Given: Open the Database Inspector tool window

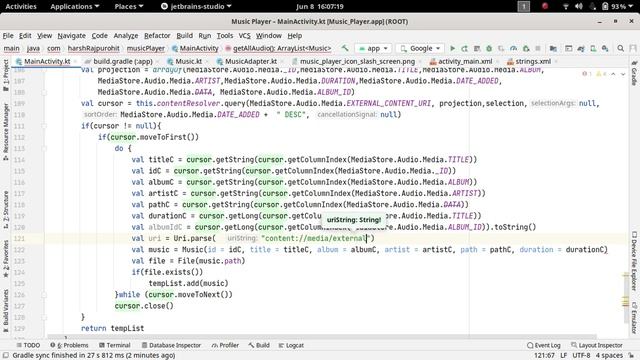Looking at the screenshot, I should [x=171, y=345].
